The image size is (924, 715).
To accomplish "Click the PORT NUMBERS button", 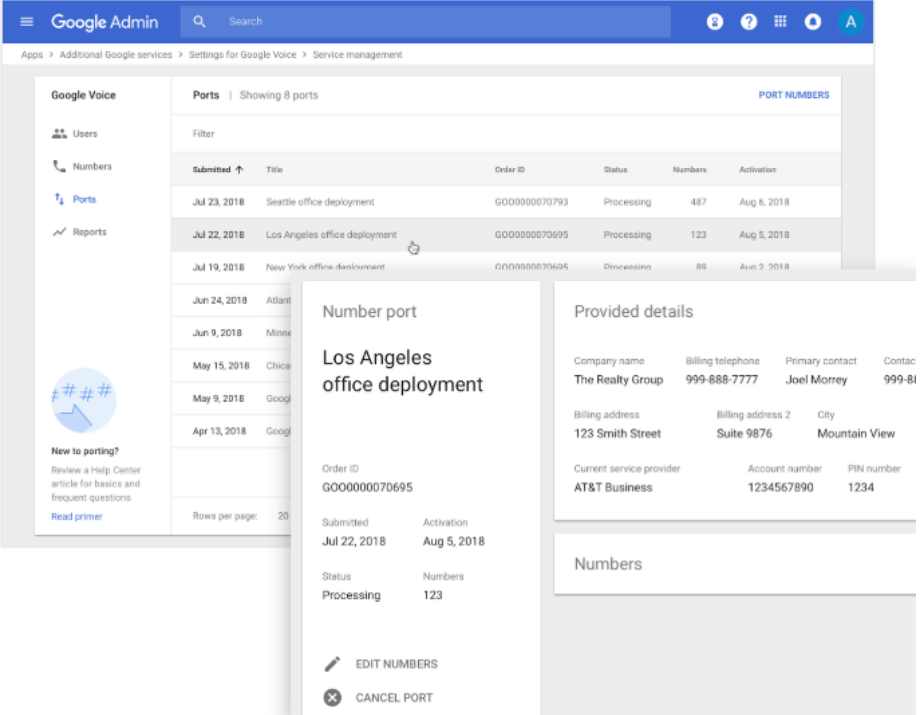I will 793,95.
